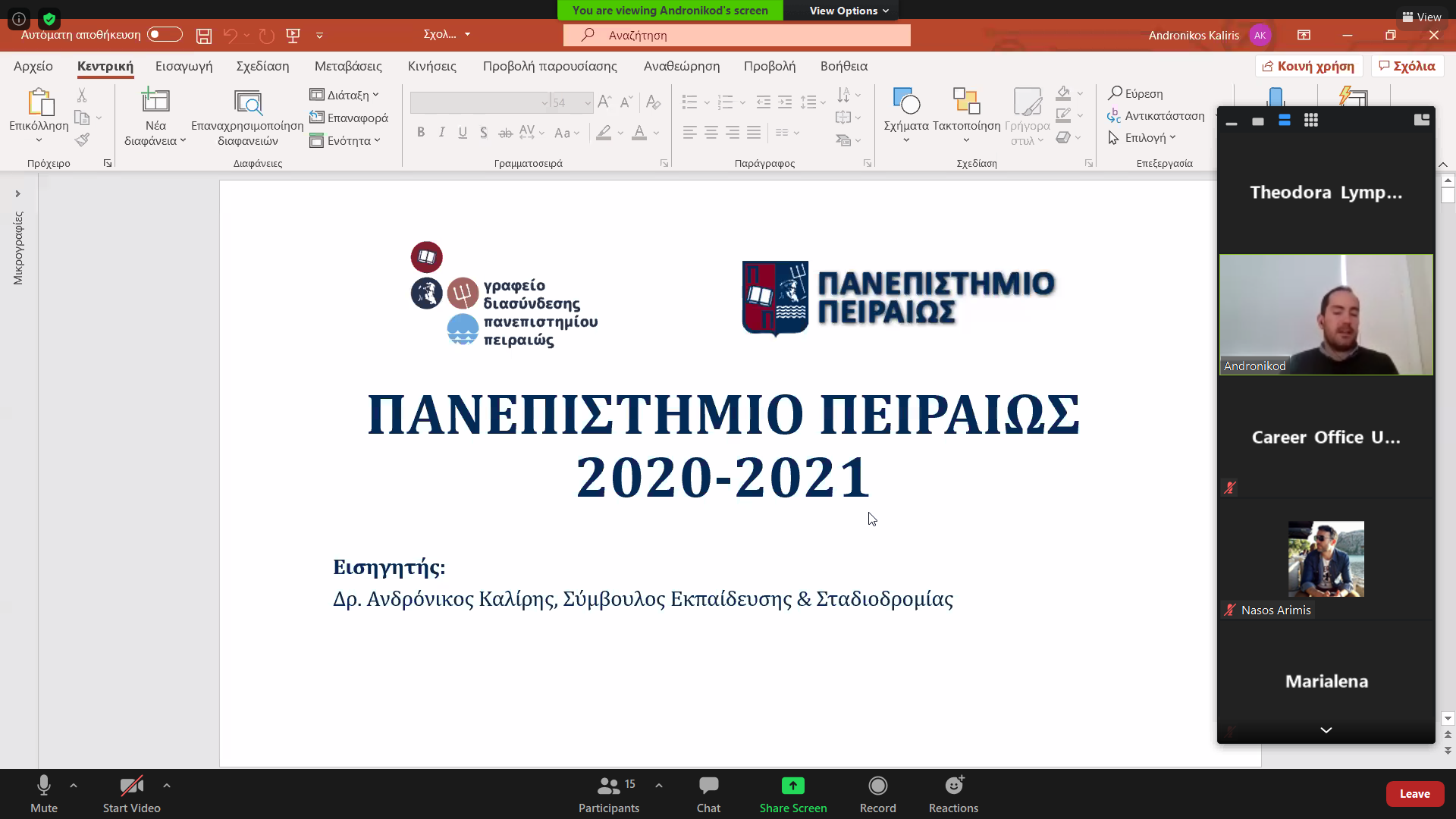
Task: Toggle the Αυτόματη αποθήκευση switch
Action: 165,35
